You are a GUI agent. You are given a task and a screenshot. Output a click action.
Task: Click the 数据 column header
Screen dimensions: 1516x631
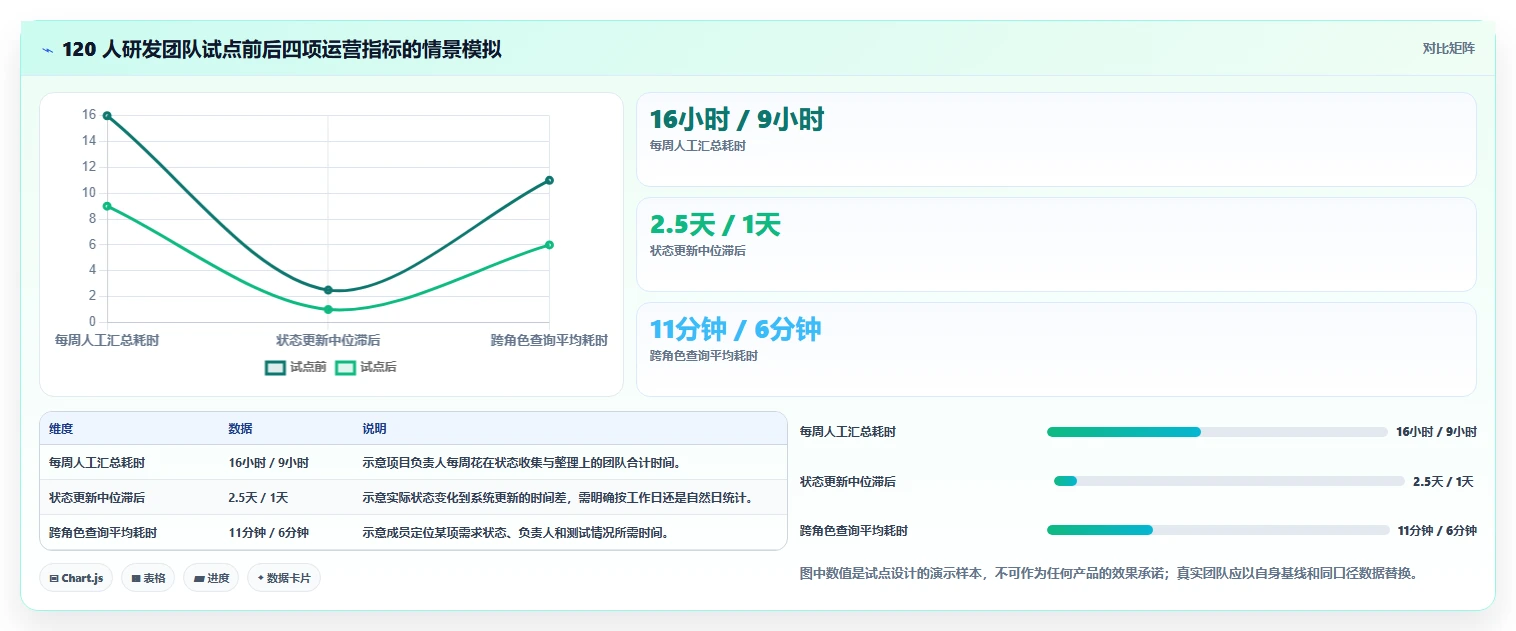coord(240,429)
